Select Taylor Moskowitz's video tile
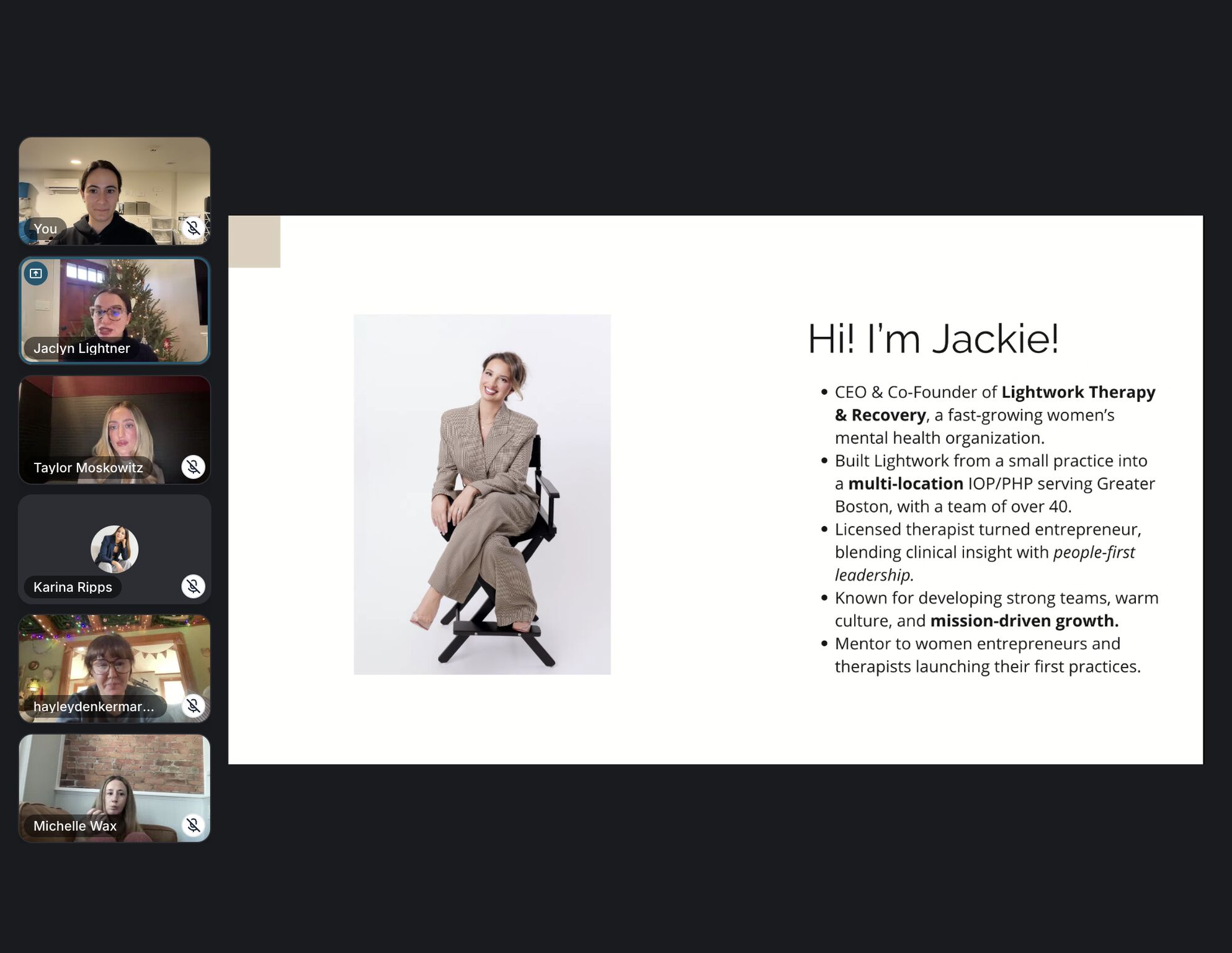 (114, 422)
